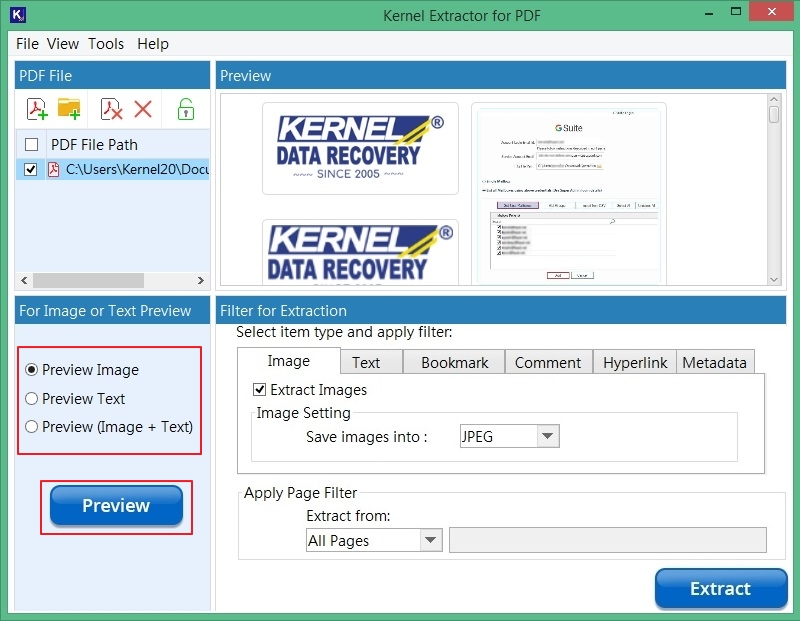Open the Tools menu
Screen dimensions: 800x621
pos(106,44)
